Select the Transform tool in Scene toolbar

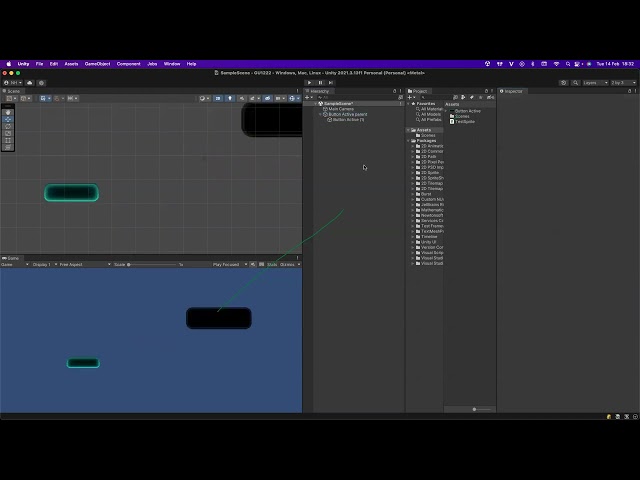8,147
